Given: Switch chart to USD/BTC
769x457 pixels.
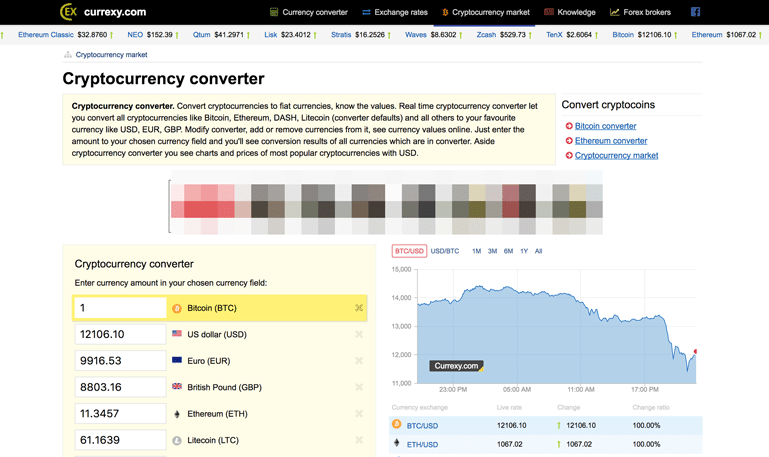Looking at the screenshot, I should 445,251.
